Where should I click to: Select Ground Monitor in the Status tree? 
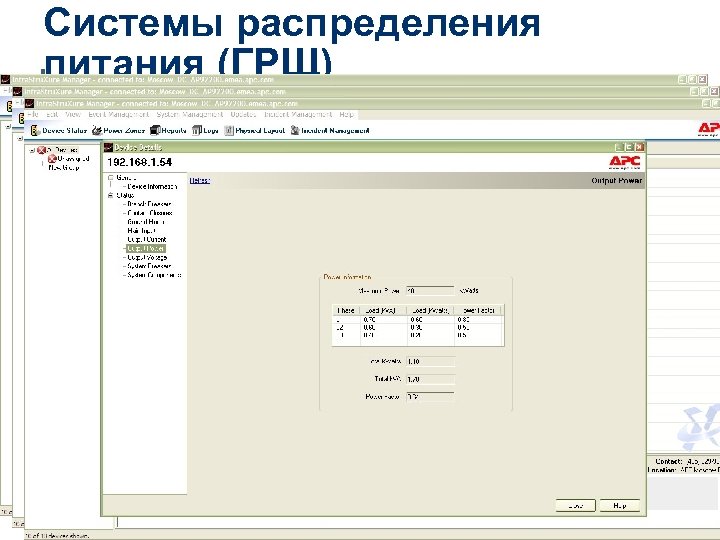(146, 222)
